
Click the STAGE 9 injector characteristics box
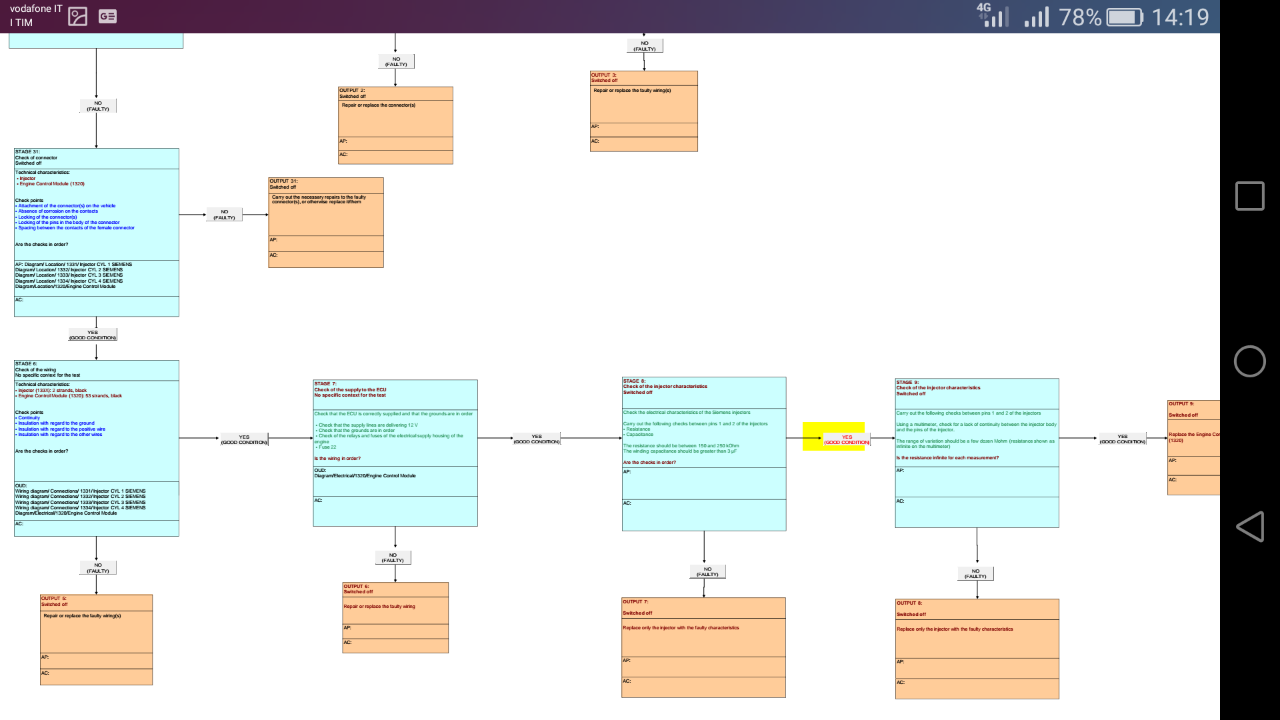point(976,452)
